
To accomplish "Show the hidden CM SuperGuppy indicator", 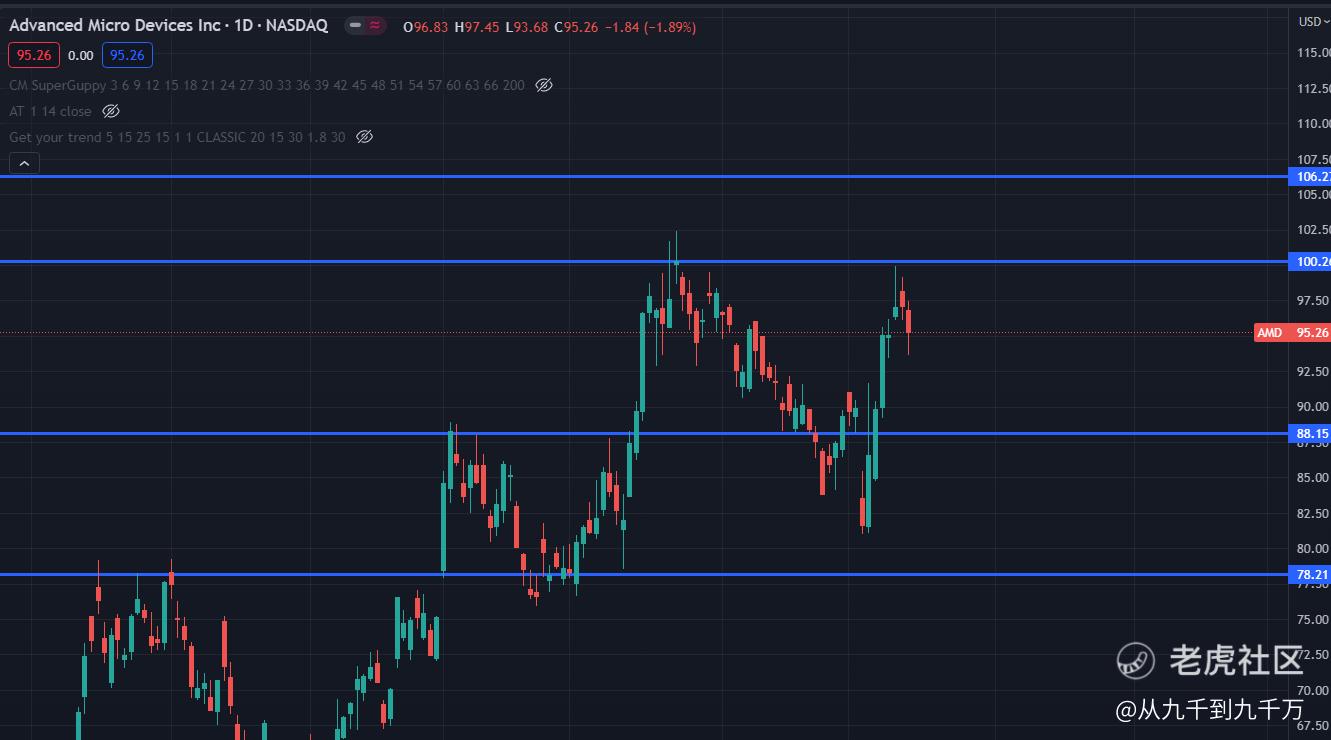I will pyautogui.click(x=544, y=85).
